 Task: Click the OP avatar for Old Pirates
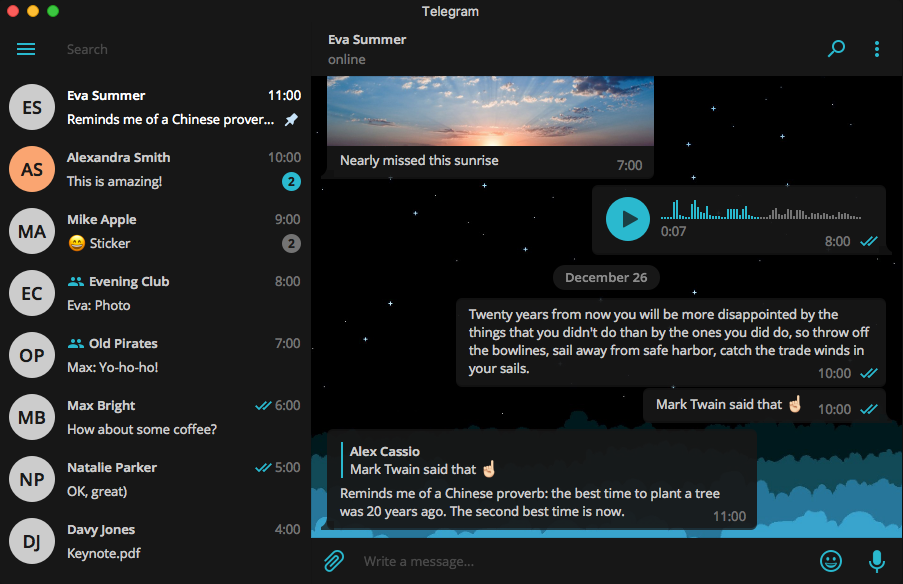point(32,355)
